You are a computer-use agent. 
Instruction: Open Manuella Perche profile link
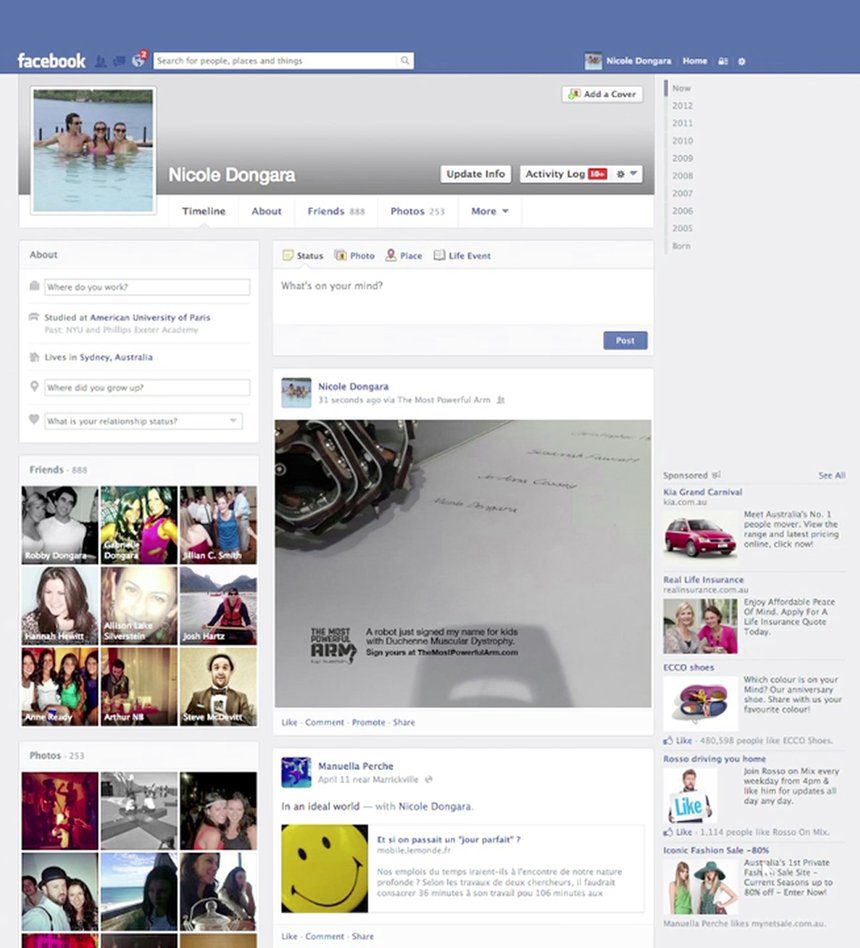pos(356,766)
